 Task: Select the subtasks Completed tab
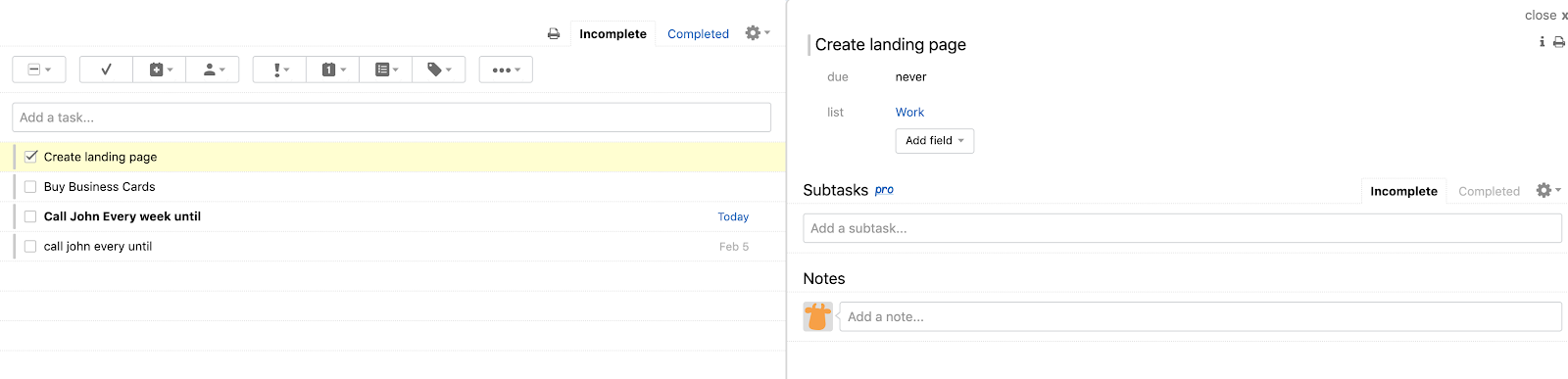tap(1489, 191)
